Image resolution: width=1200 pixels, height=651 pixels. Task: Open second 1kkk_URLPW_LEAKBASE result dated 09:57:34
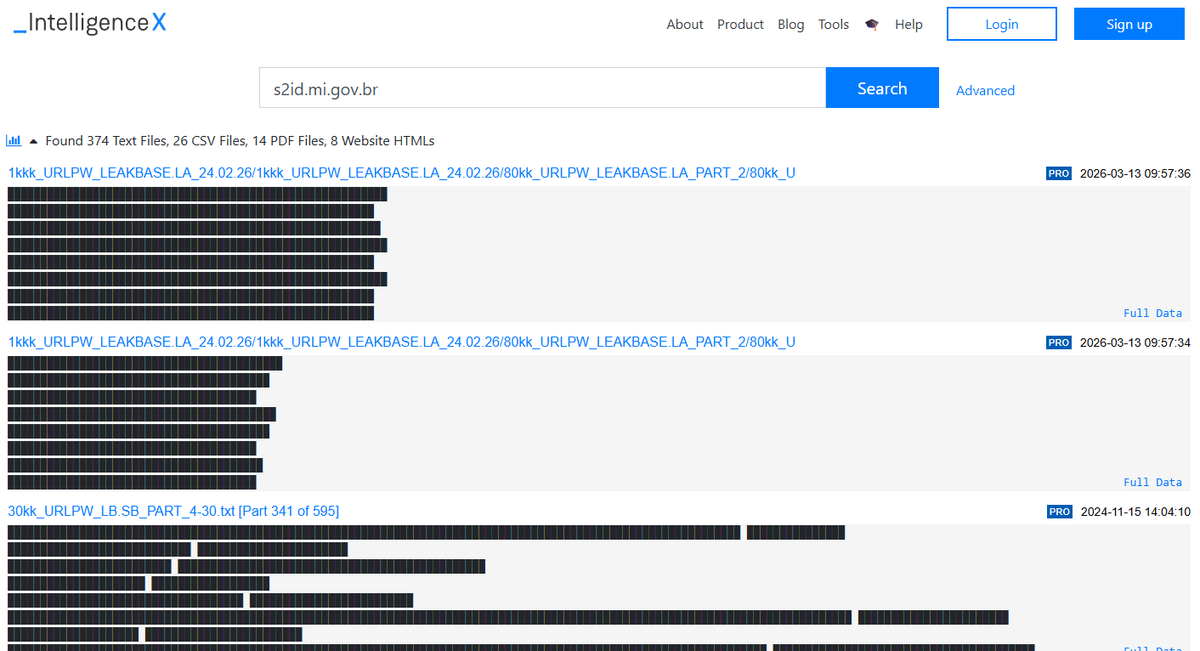402,342
